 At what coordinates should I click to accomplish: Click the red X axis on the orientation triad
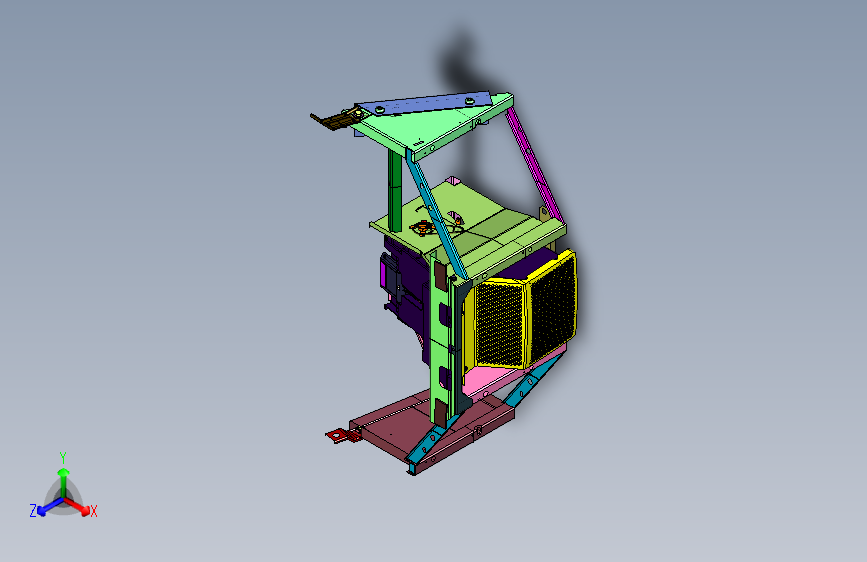click(76, 506)
